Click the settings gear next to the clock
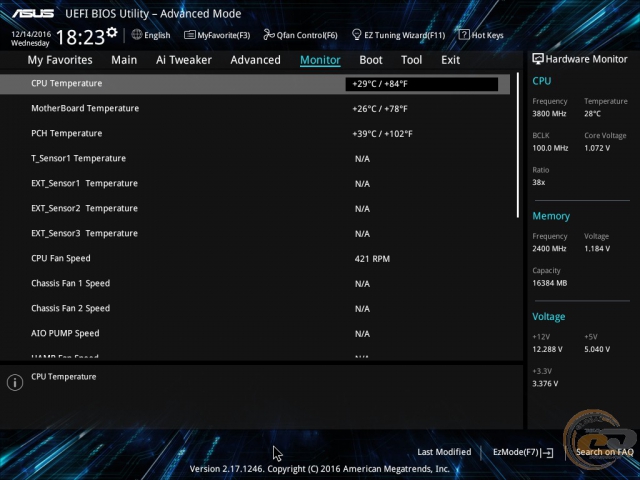640x480 pixels. click(111, 33)
